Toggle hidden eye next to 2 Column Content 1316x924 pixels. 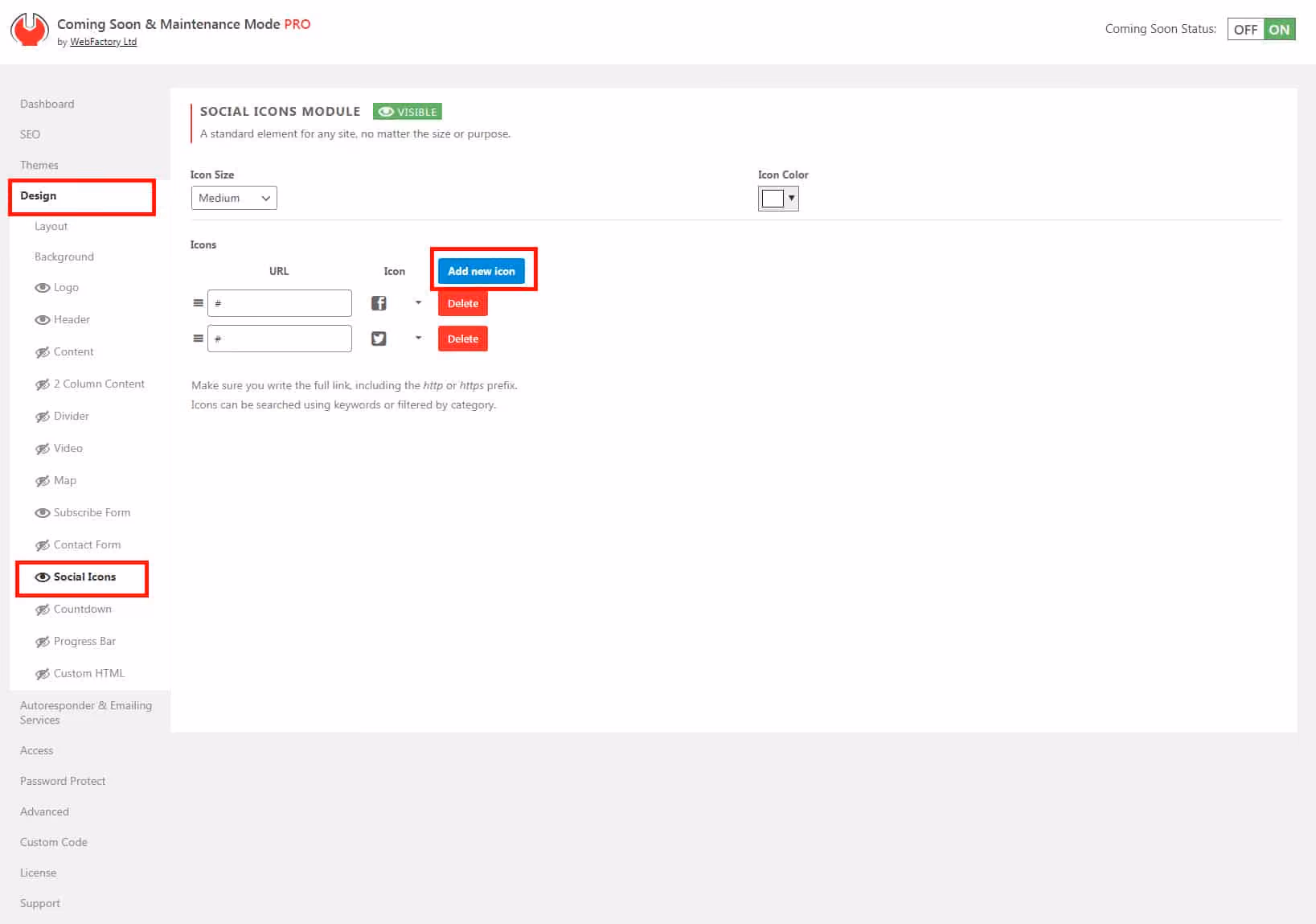pyautogui.click(x=43, y=384)
